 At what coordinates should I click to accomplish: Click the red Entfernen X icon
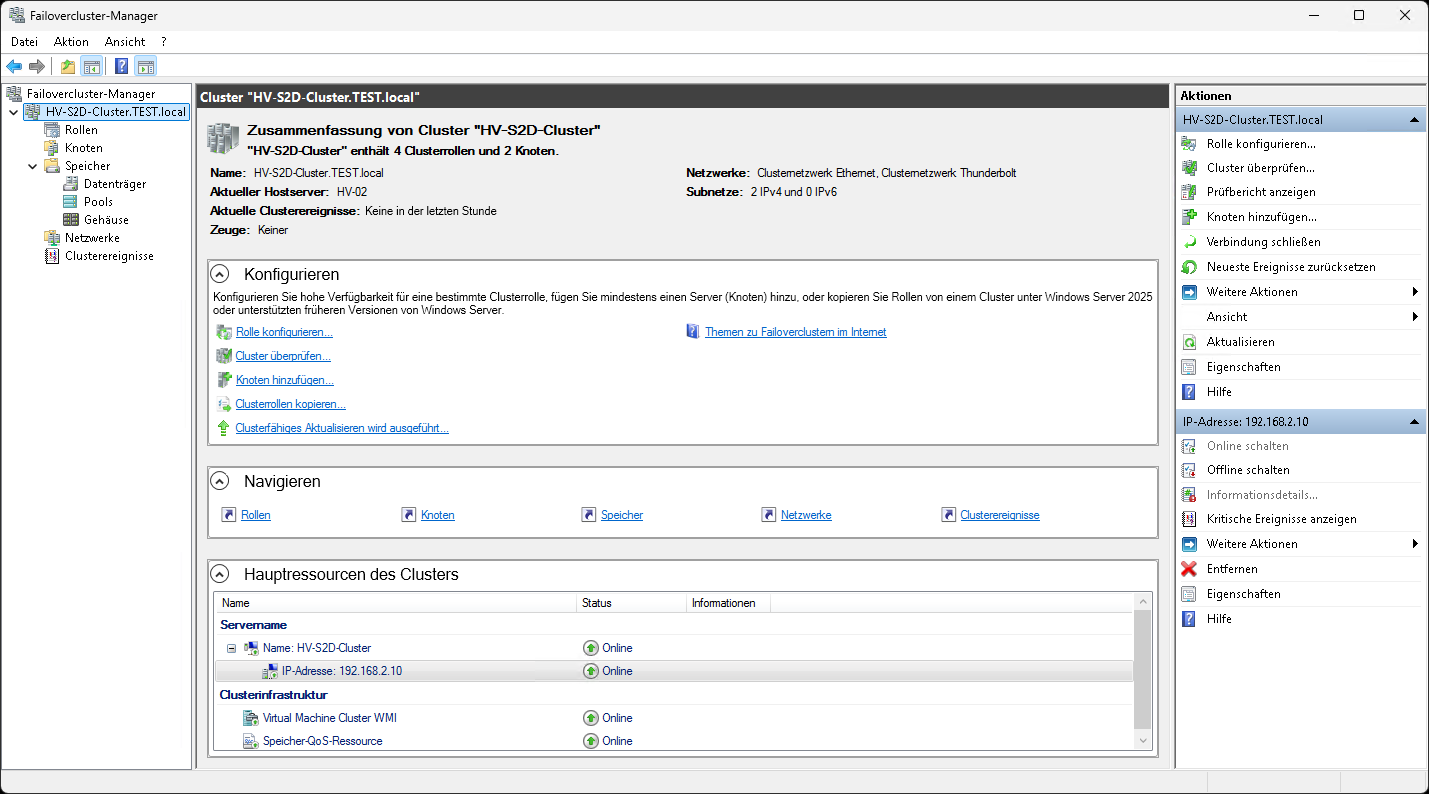pyautogui.click(x=1189, y=569)
